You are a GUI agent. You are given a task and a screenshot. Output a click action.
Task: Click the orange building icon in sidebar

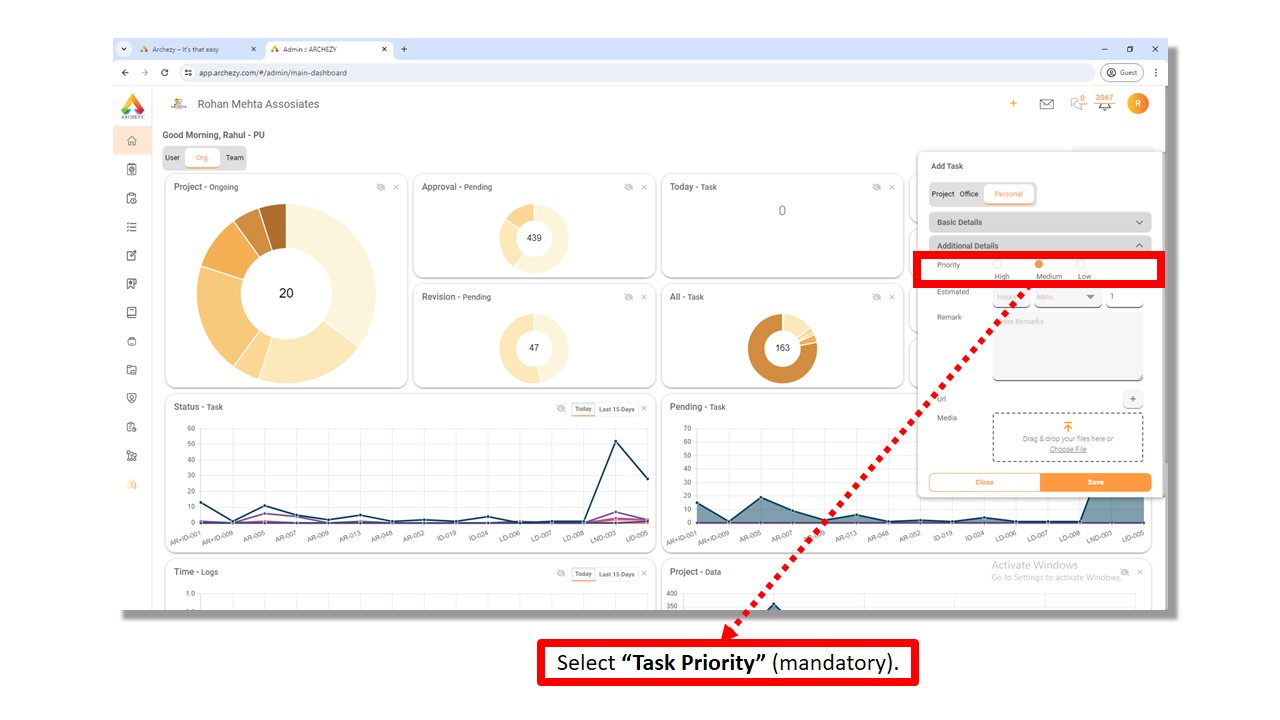(132, 484)
